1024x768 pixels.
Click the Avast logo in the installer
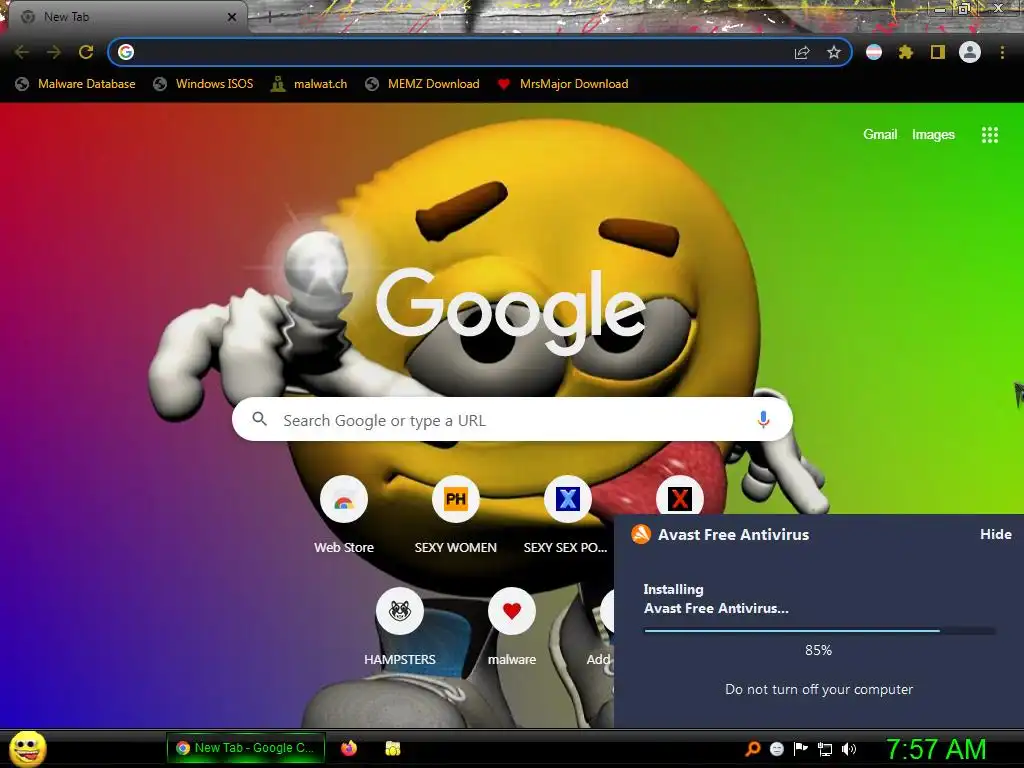tap(641, 534)
